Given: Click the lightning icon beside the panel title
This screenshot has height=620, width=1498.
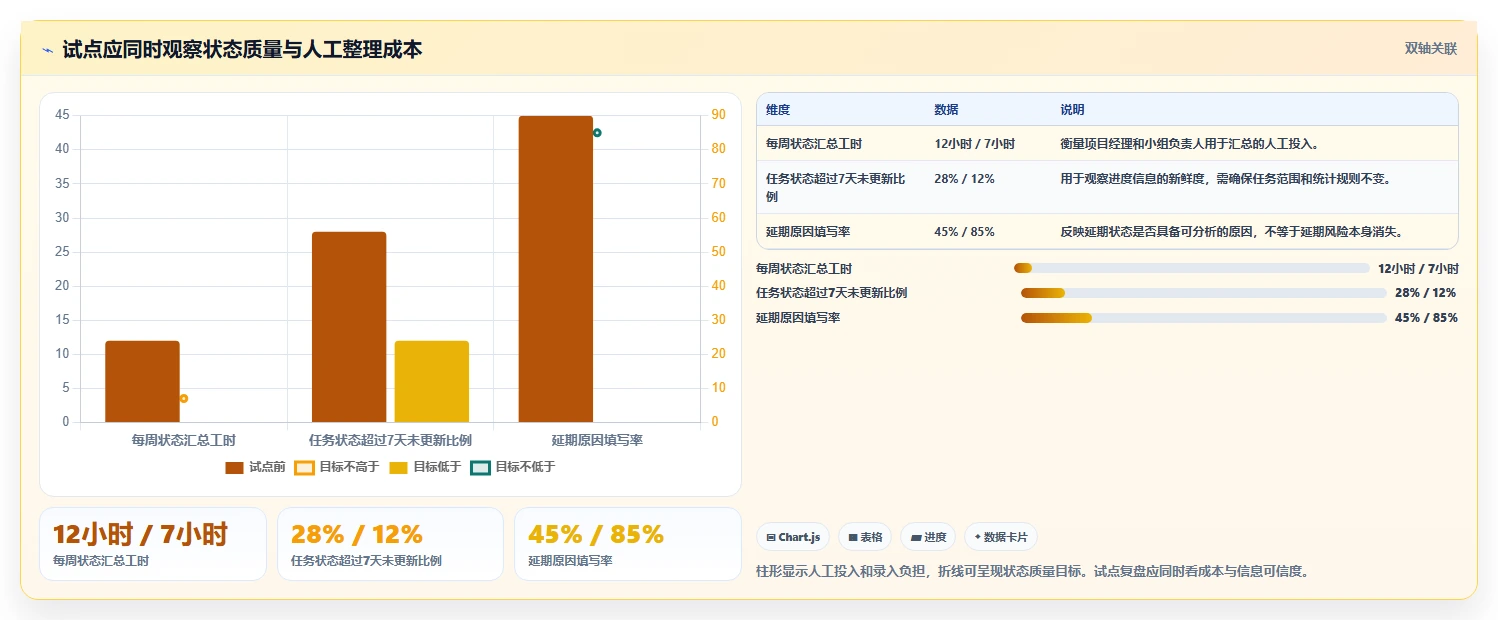Looking at the screenshot, I should [48, 50].
